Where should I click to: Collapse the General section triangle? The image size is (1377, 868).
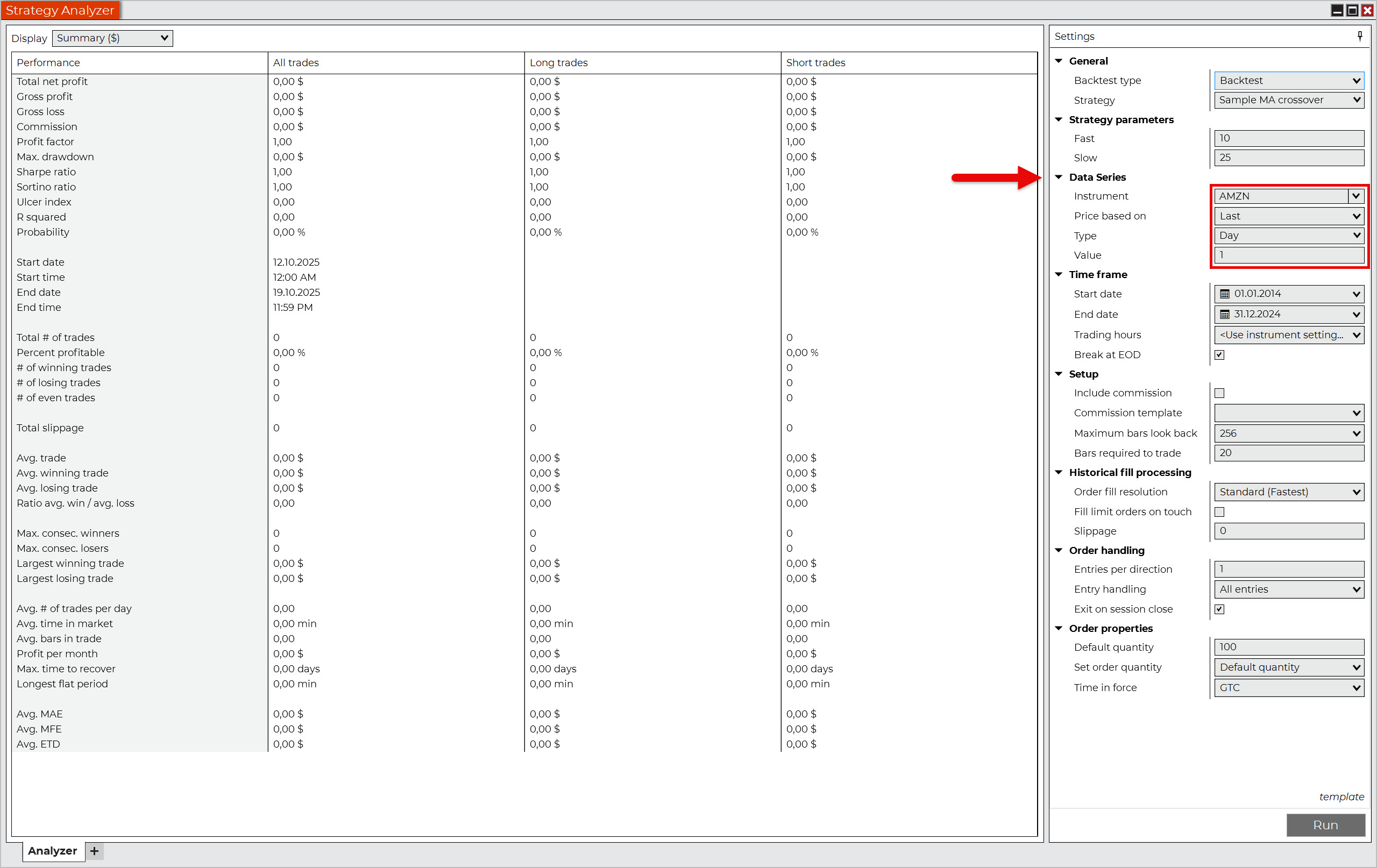point(1059,61)
